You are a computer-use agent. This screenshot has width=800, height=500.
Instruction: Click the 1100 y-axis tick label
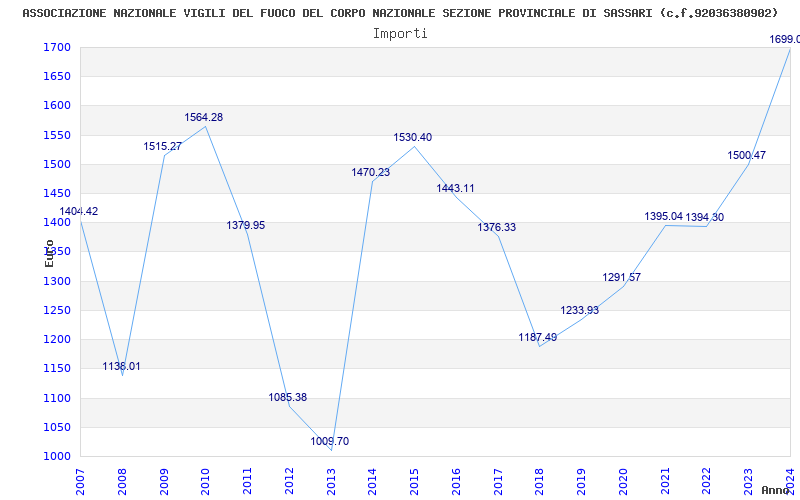pos(58,398)
